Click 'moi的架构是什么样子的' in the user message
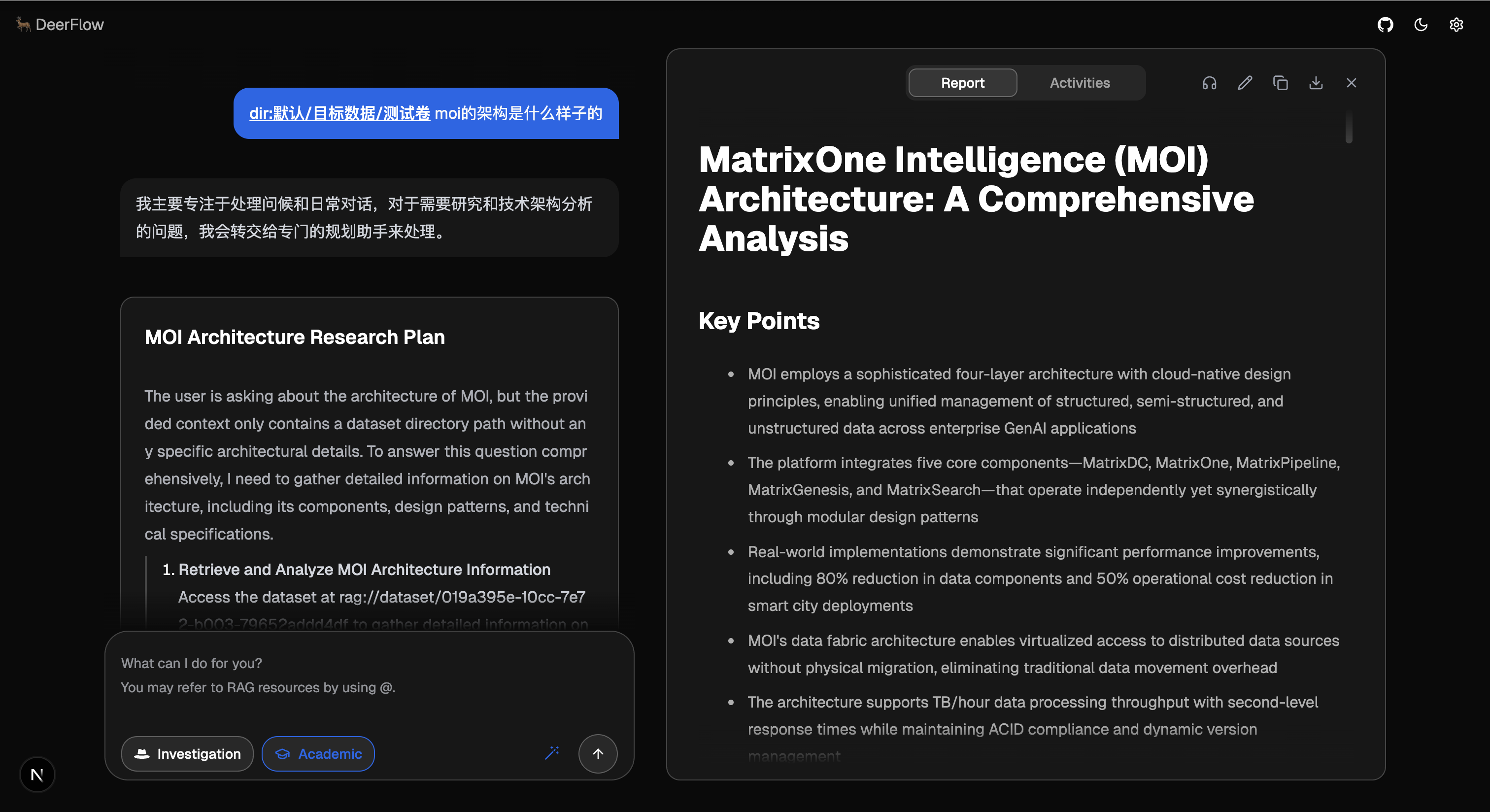Screen dimensions: 1490x812 518,113
